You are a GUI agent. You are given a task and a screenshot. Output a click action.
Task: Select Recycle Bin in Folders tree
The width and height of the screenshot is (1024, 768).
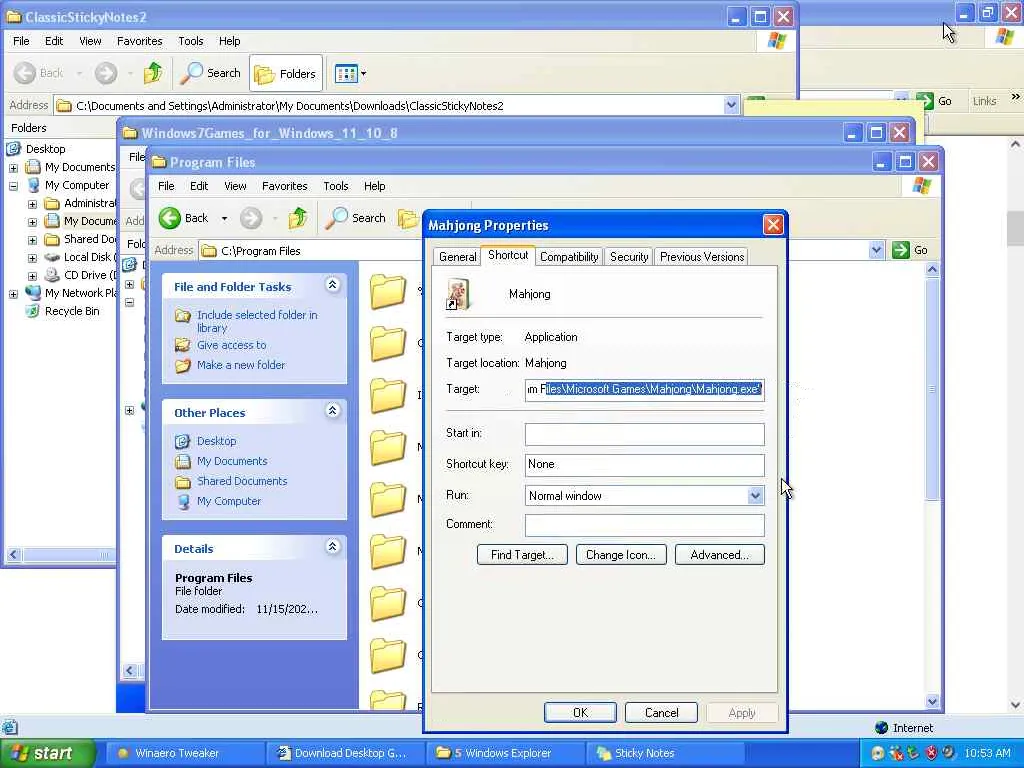click(x=72, y=312)
